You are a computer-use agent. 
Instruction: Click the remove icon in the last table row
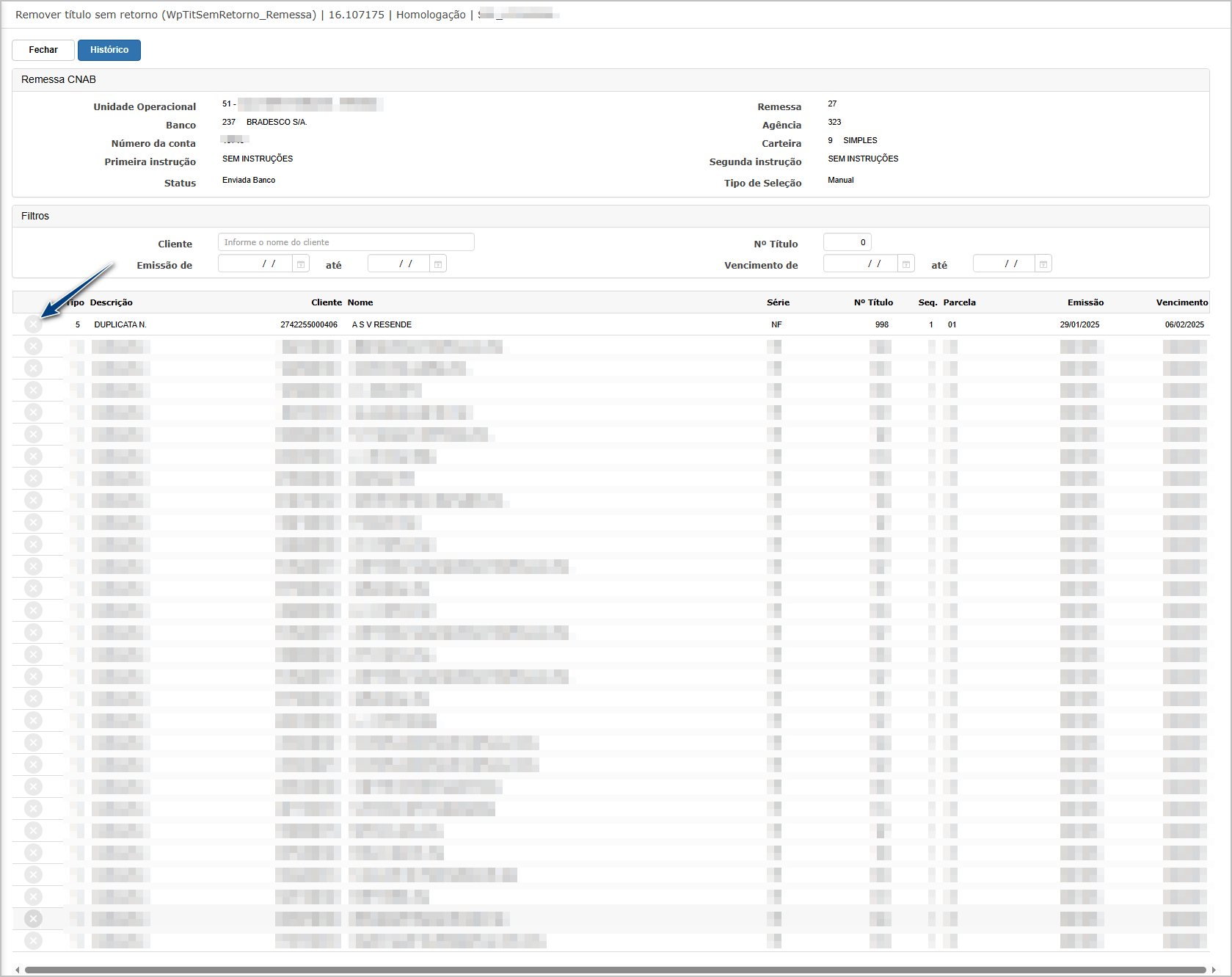(x=33, y=940)
